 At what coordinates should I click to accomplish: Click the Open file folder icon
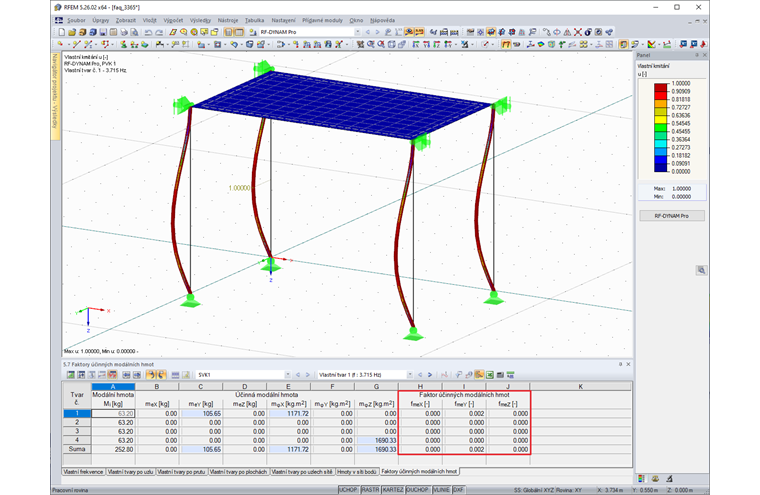72,32
